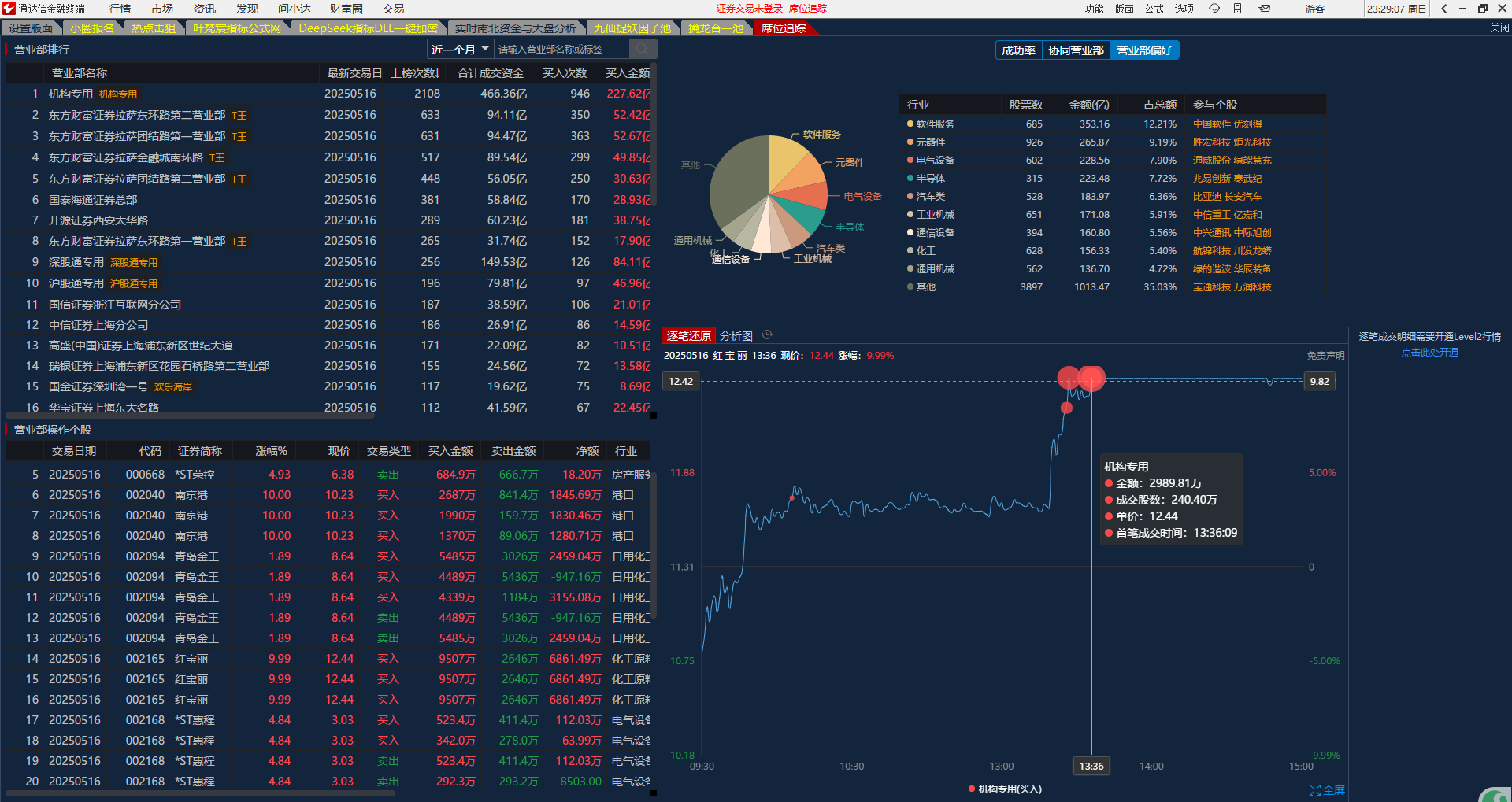
Task: Click the 机构专用(买入) chart legend
Action: tap(1005, 789)
